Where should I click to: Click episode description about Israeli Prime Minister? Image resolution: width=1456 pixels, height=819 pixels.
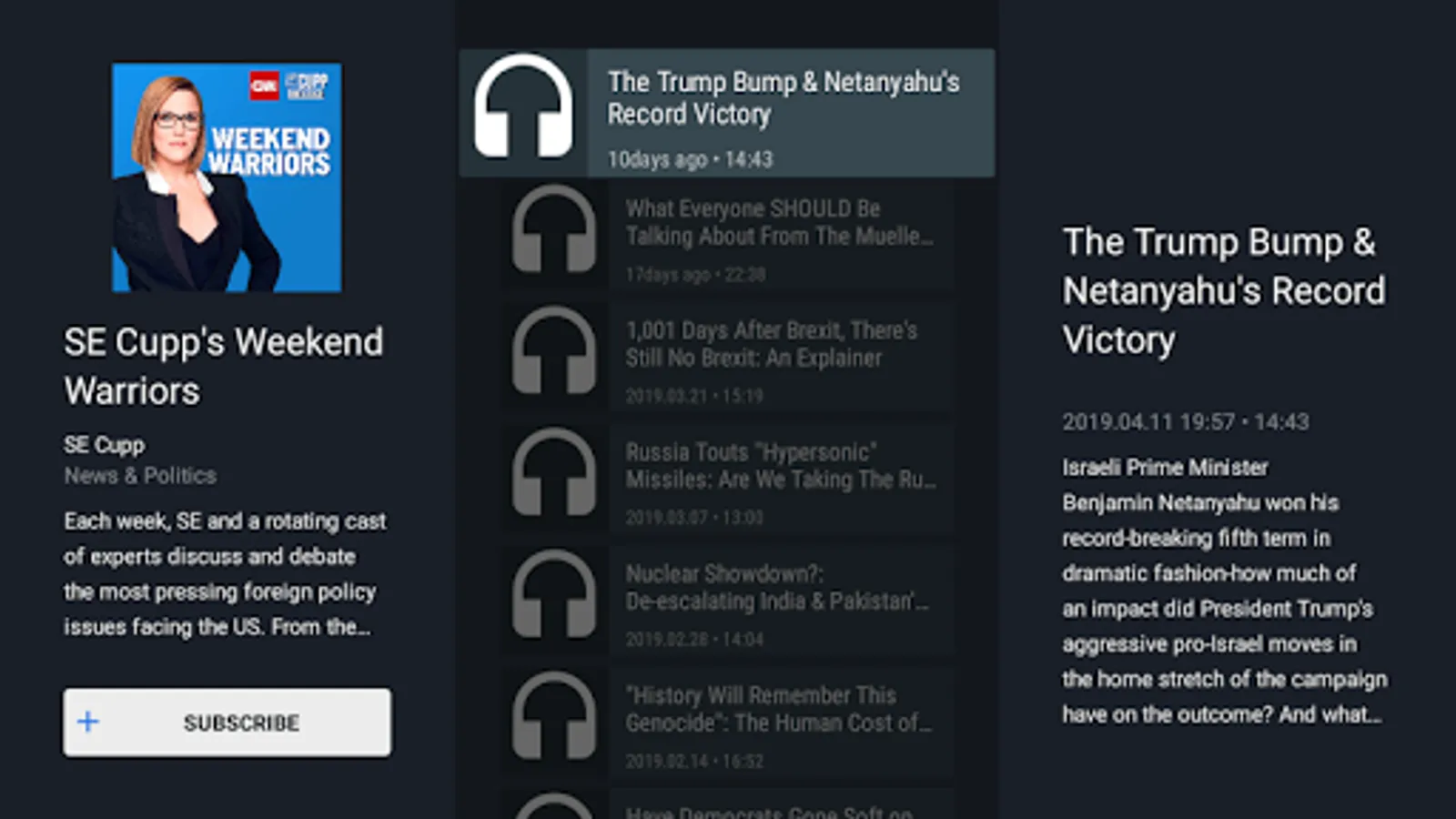click(1225, 591)
